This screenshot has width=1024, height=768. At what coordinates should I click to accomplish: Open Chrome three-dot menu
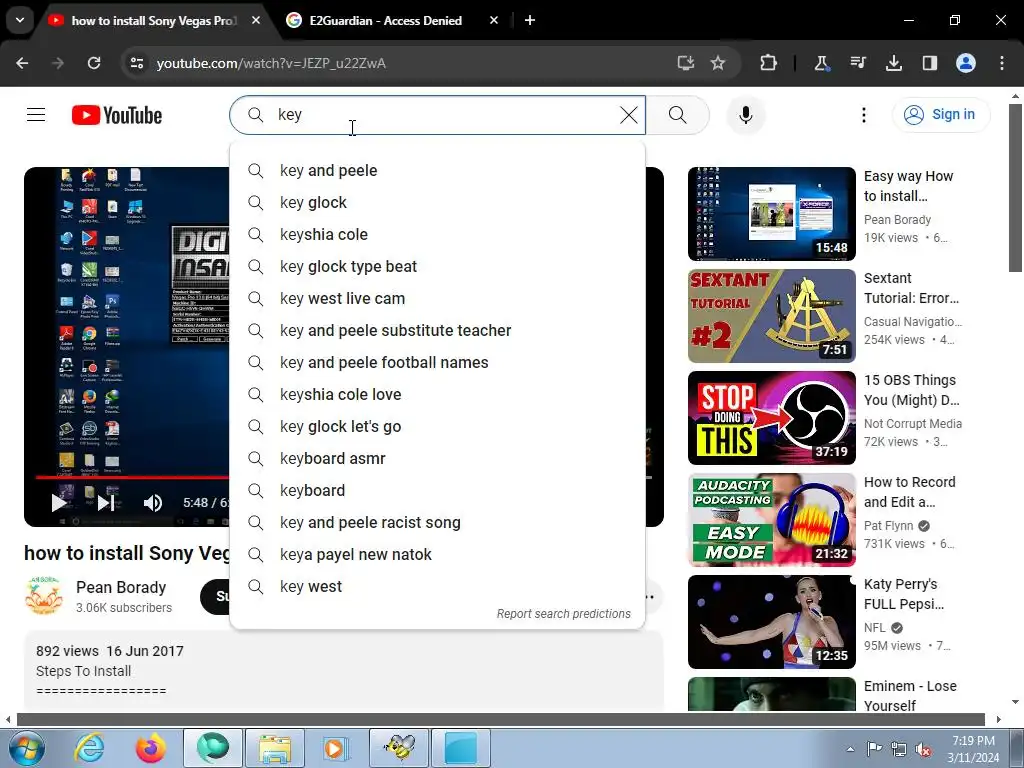coord(1002,63)
